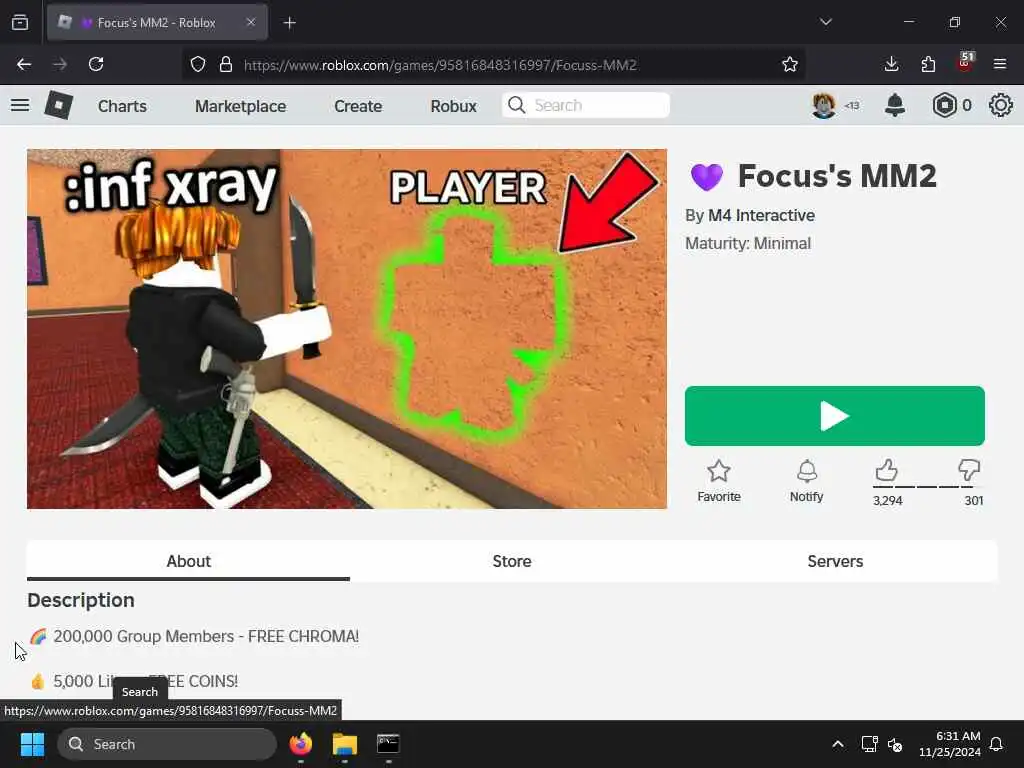Click the Focus's MM2 game title

837,176
